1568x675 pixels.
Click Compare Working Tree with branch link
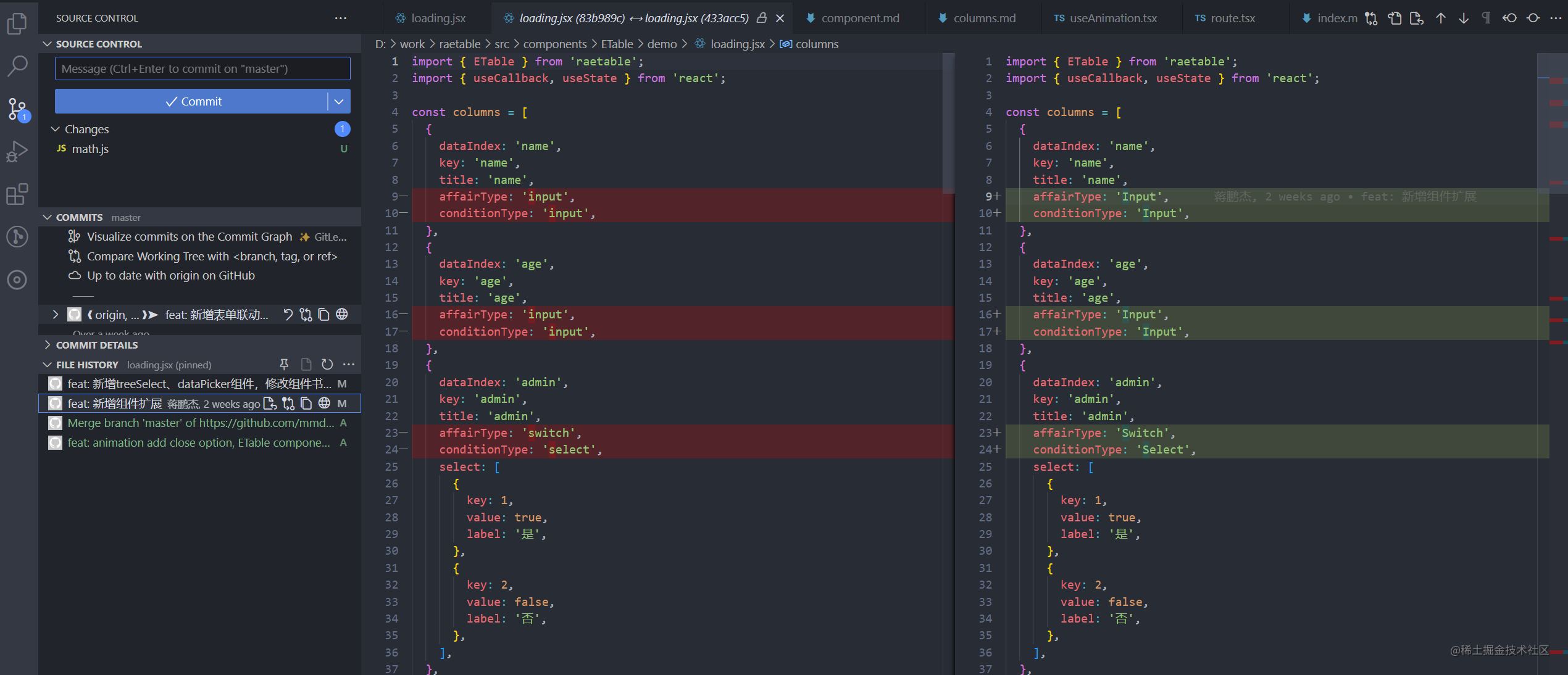212,256
